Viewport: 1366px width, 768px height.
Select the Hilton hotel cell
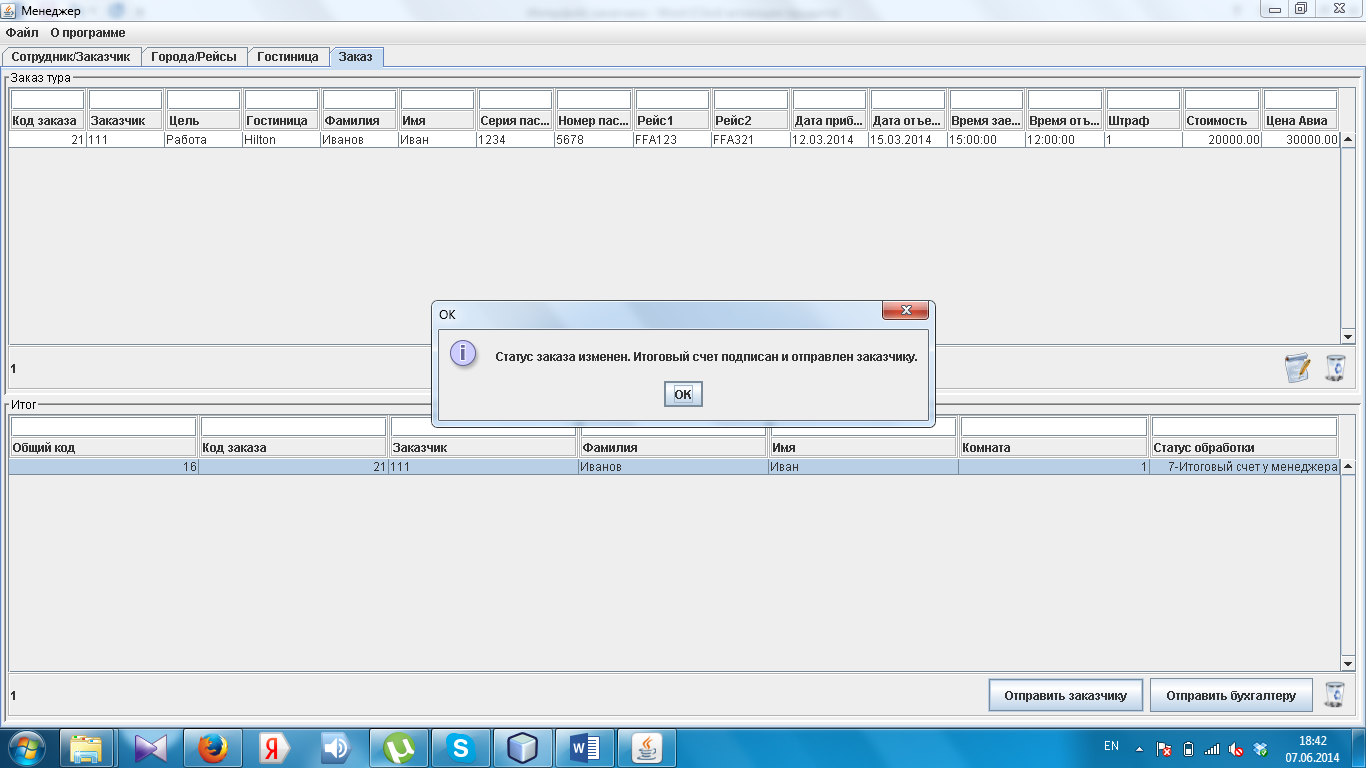(282, 140)
